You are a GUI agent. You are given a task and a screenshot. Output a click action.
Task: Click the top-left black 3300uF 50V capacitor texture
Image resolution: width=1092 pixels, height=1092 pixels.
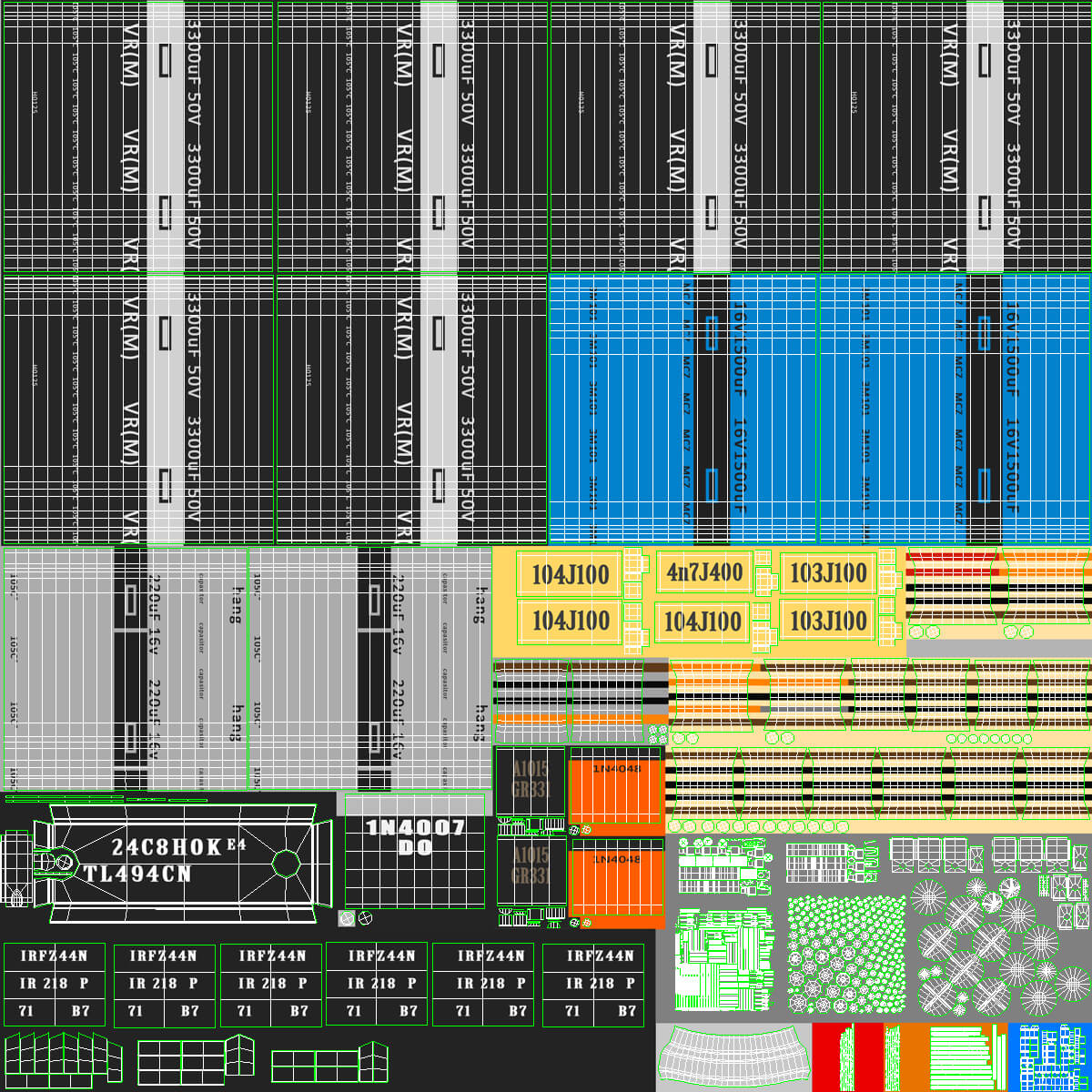coord(138,136)
